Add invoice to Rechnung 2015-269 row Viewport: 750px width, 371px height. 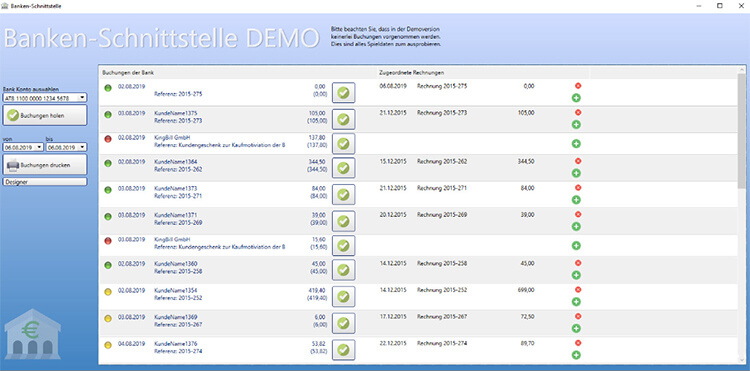(x=576, y=226)
